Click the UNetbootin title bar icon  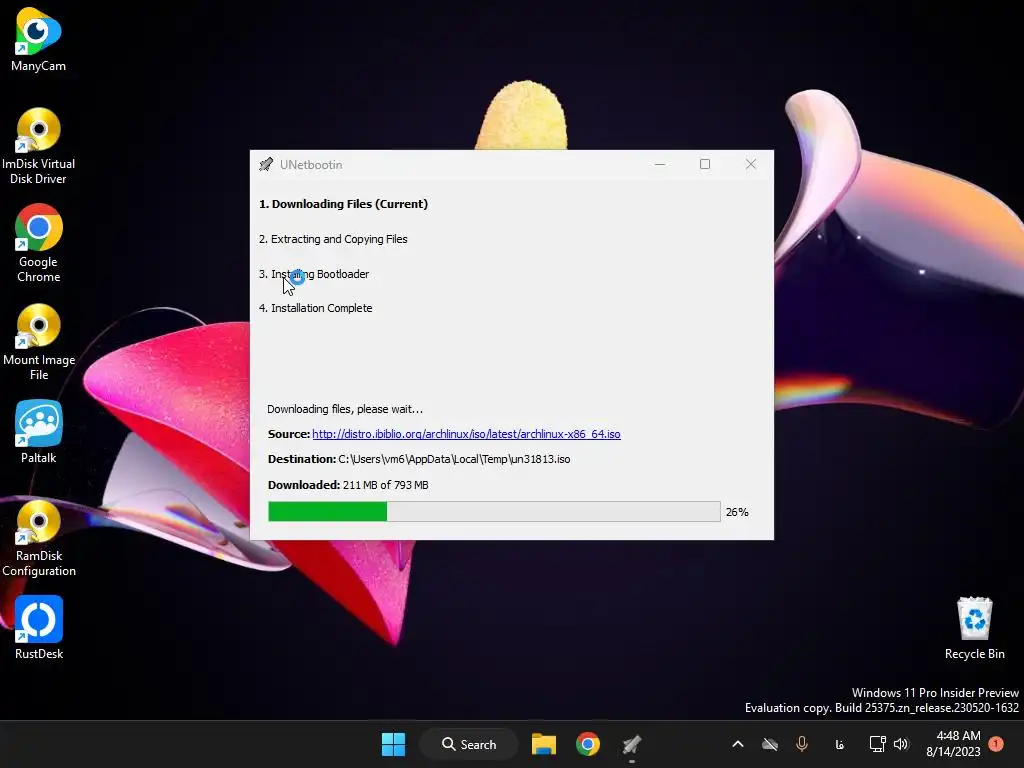(266, 165)
